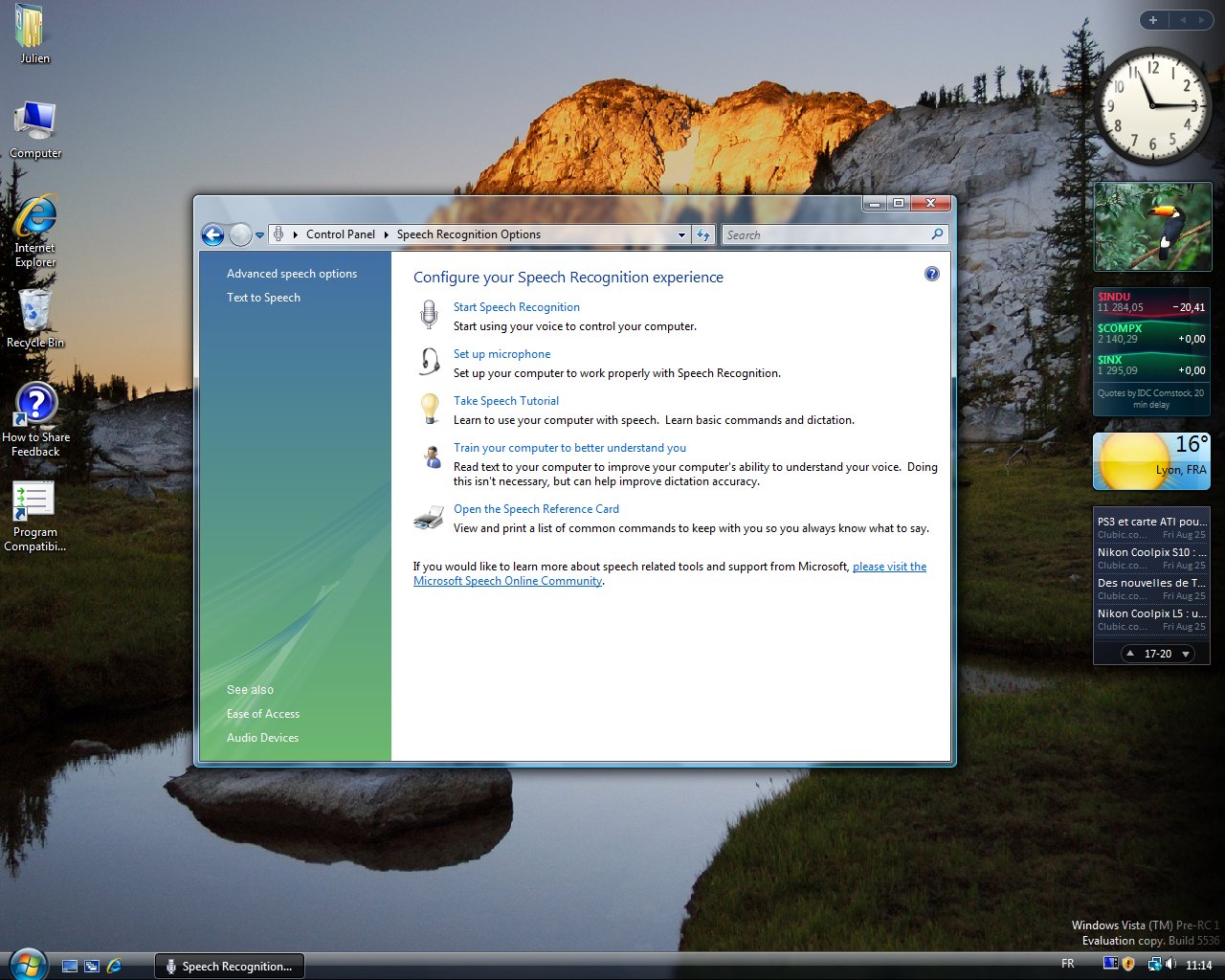Open Advanced speech options
This screenshot has width=1225, height=980.
tap(292, 274)
